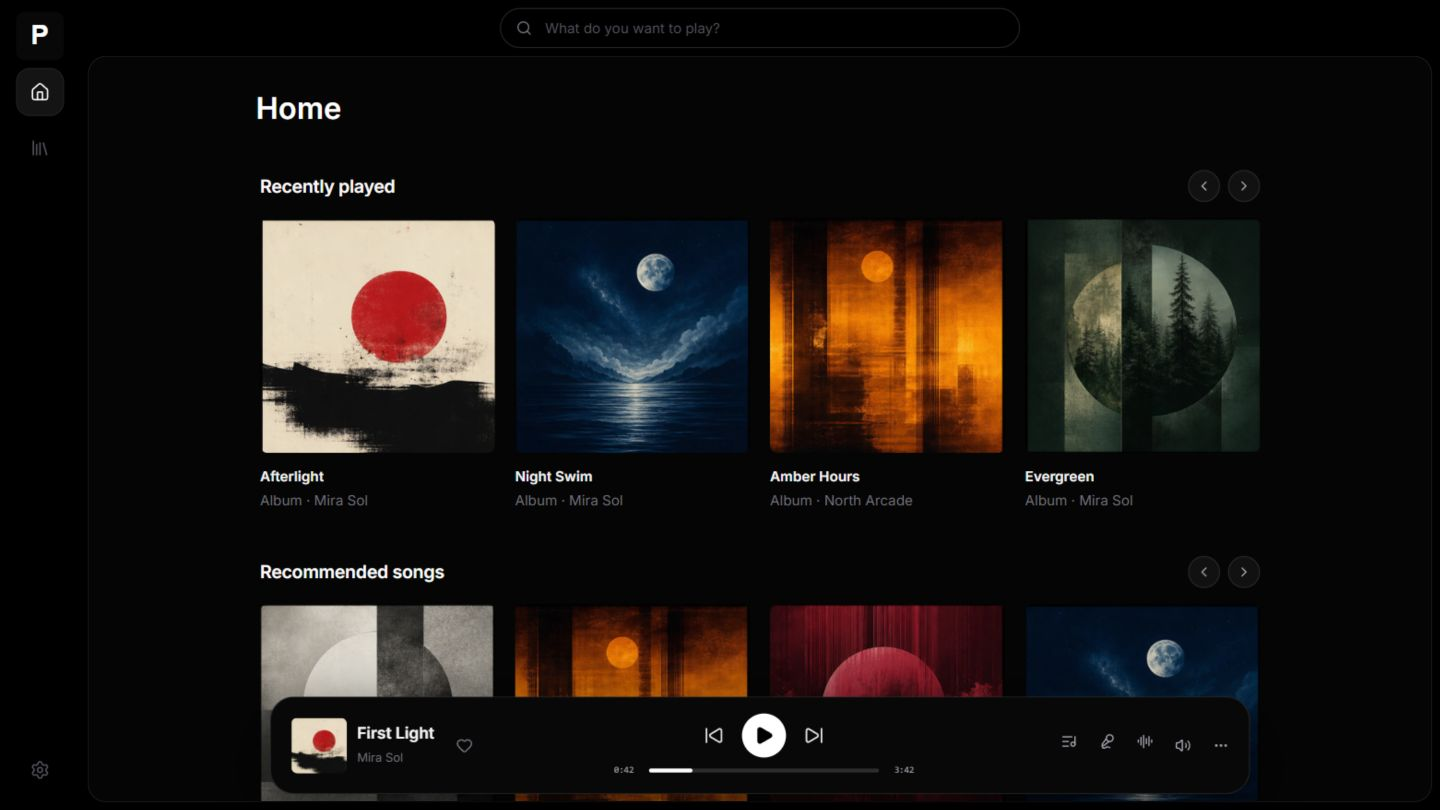The height and width of the screenshot is (810, 1440).
Task: Open more options ellipsis in player
Action: pyautogui.click(x=1221, y=745)
